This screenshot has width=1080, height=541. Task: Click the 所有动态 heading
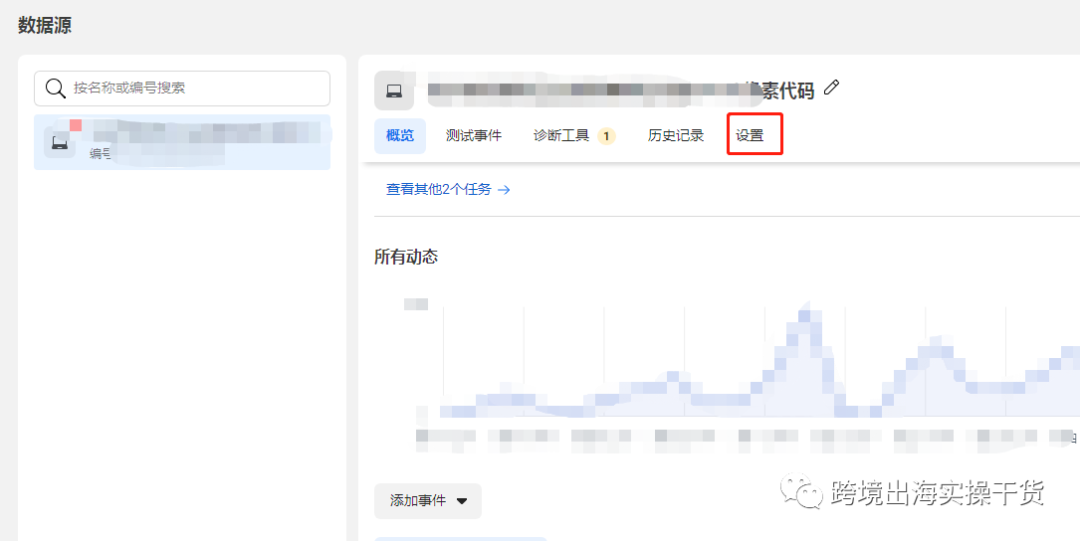[406, 257]
